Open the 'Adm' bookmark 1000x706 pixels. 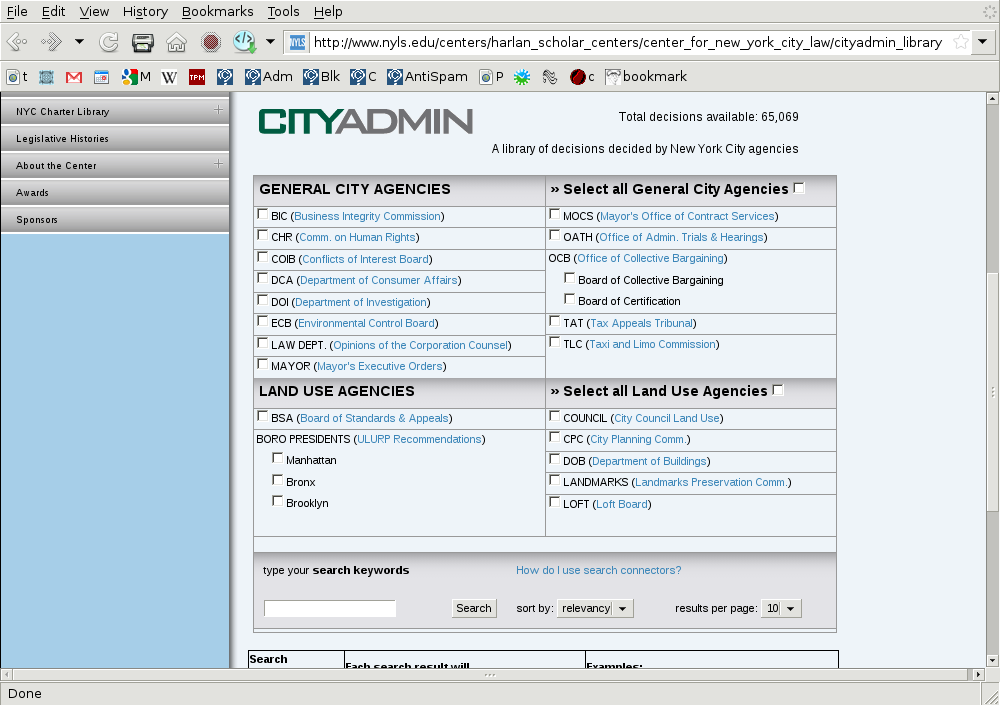[269, 77]
